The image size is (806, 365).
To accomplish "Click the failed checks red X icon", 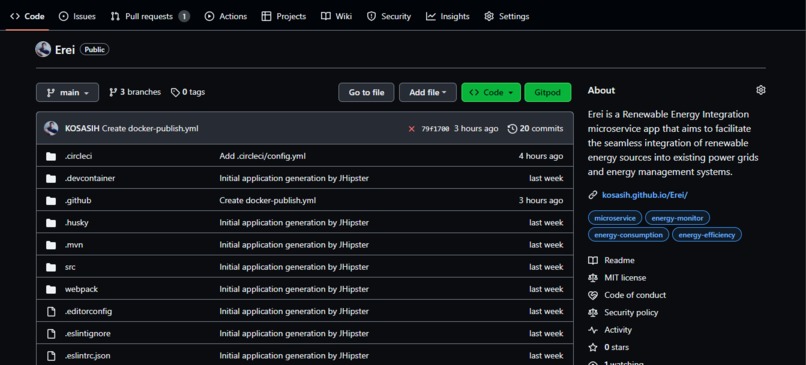I will (x=411, y=129).
